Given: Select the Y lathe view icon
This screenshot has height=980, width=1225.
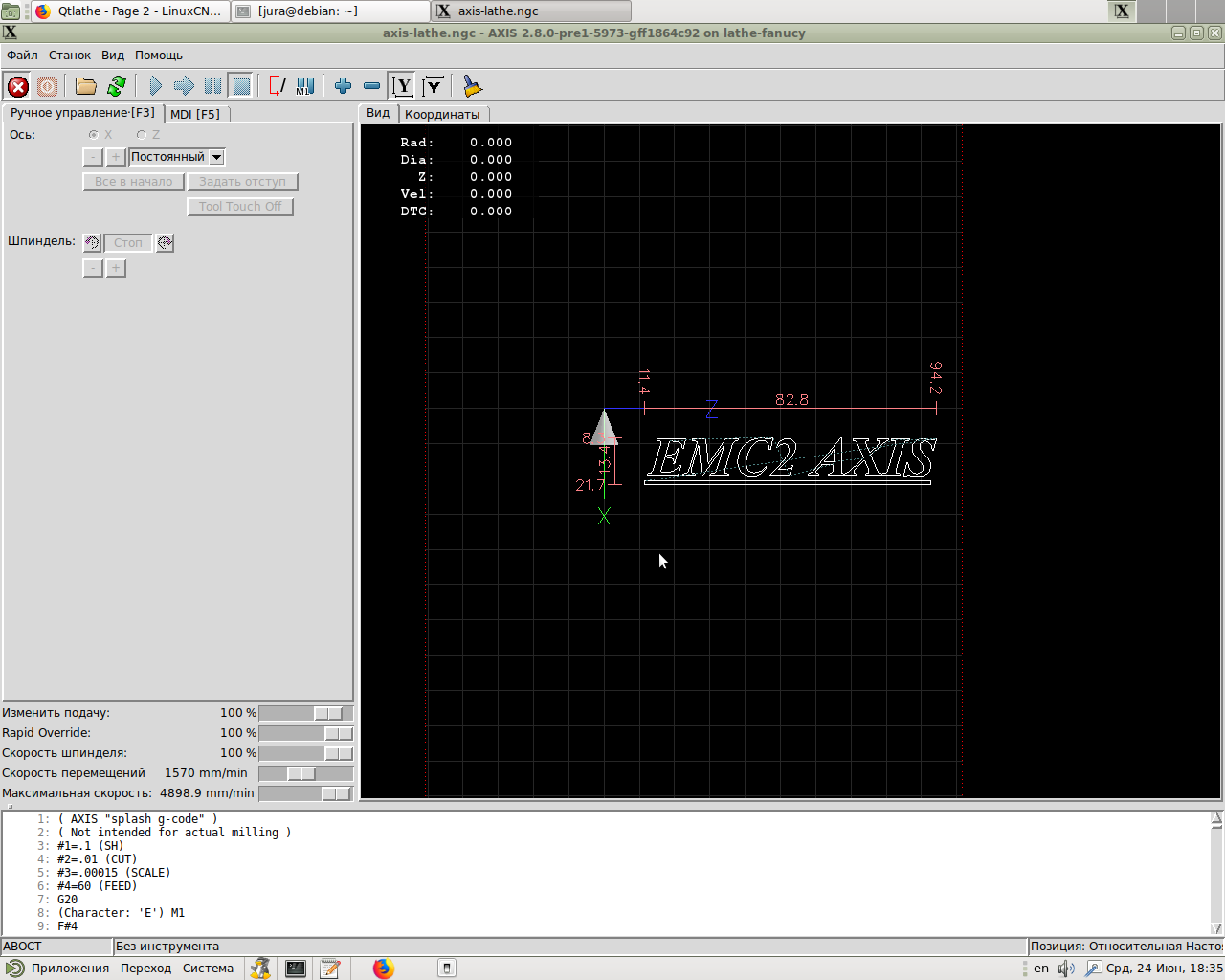Looking at the screenshot, I should point(403,86).
